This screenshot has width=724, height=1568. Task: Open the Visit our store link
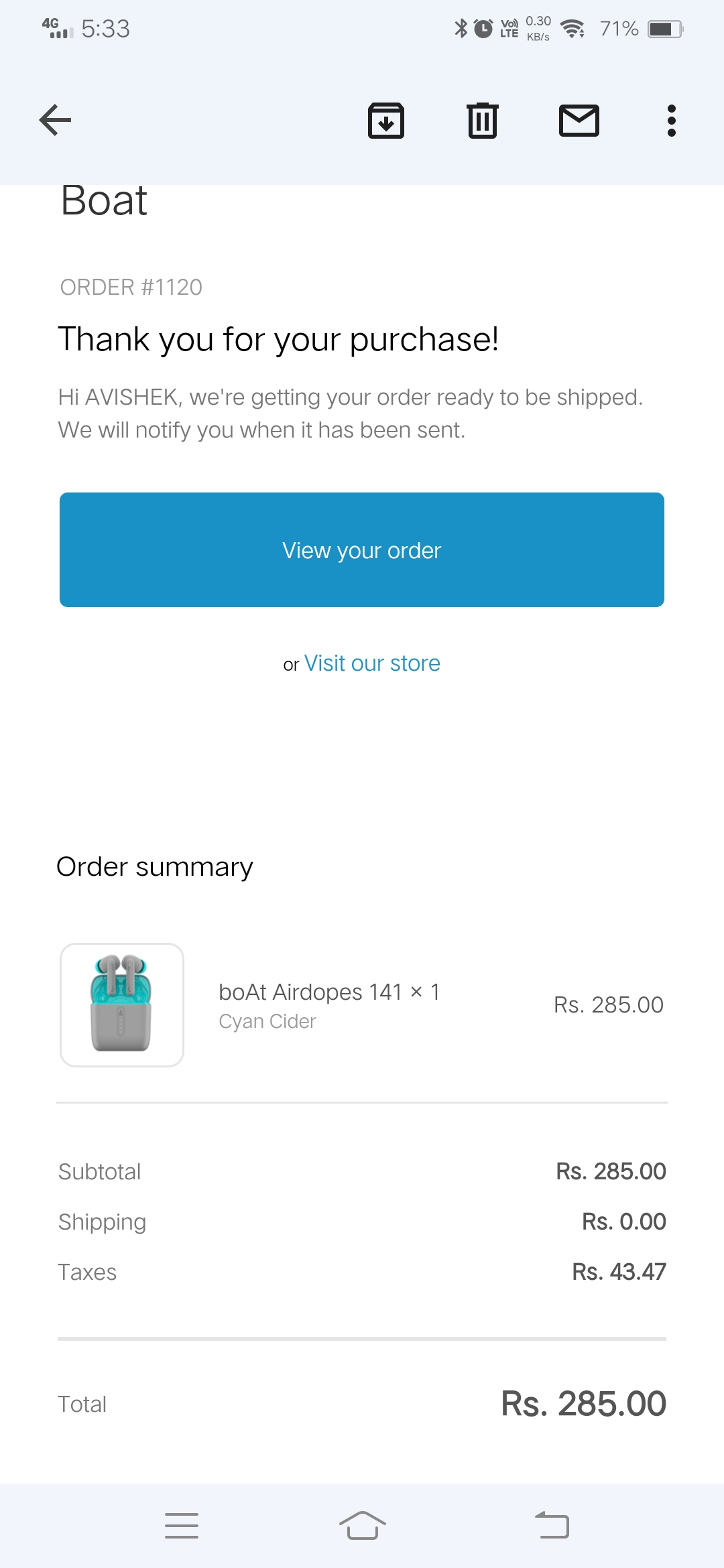point(372,663)
